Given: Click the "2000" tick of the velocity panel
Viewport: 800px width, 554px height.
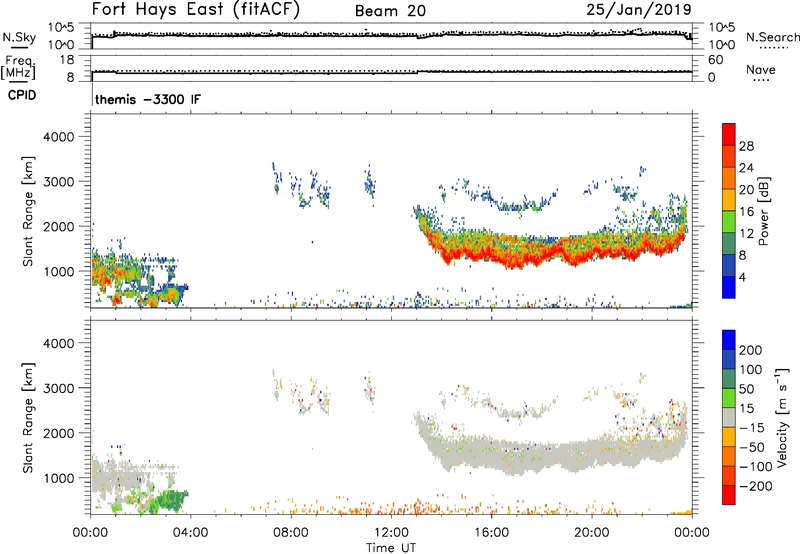Looking at the screenshot, I should 58,433.
